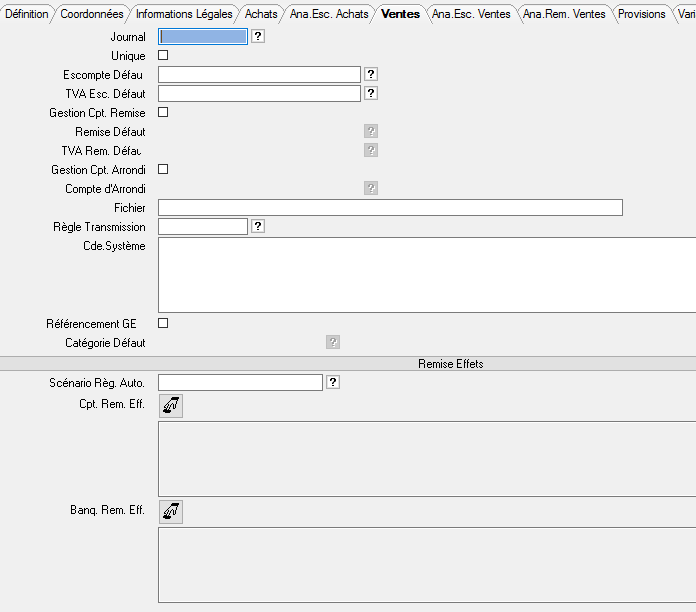Focus the Cde.Système text area

[x=426, y=275]
